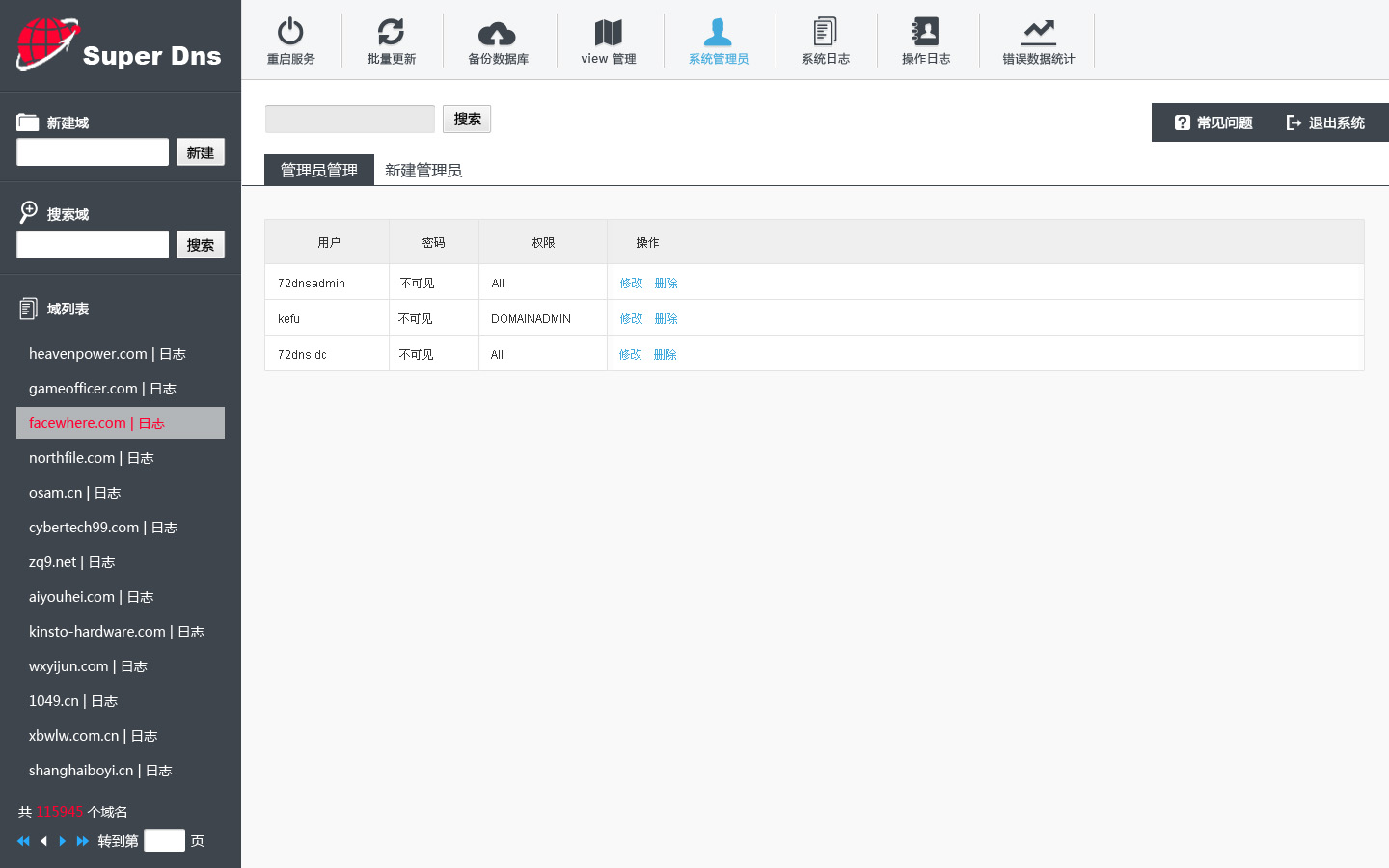
Task: Click 备份数据库 cloud upload icon
Action: 497,34
